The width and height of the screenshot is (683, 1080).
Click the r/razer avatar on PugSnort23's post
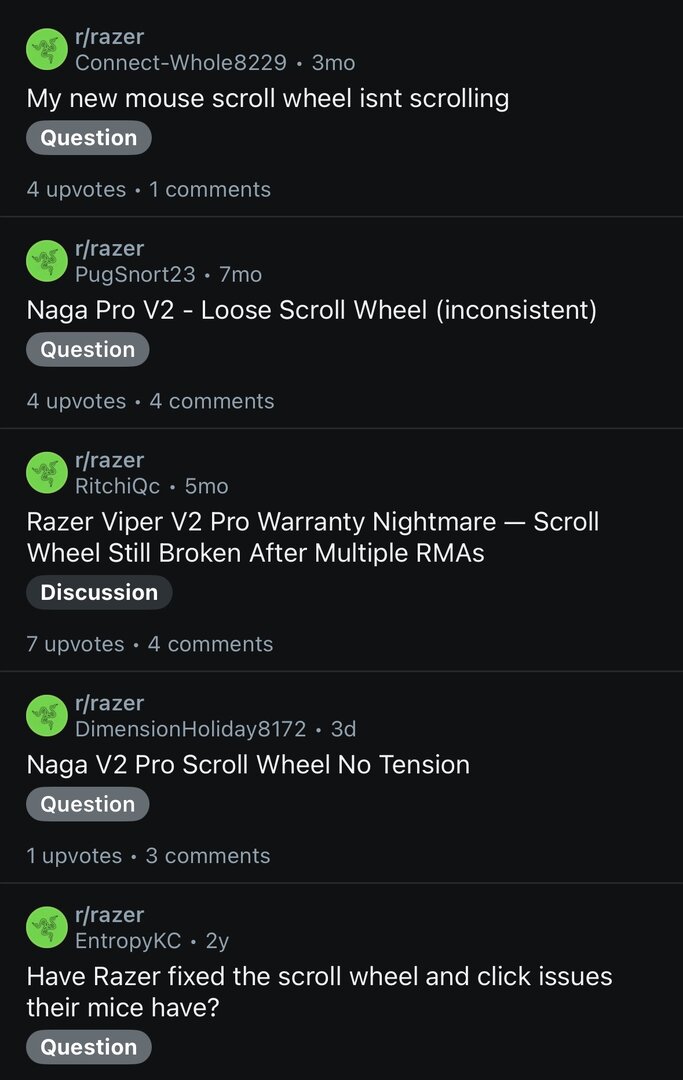click(x=46, y=261)
